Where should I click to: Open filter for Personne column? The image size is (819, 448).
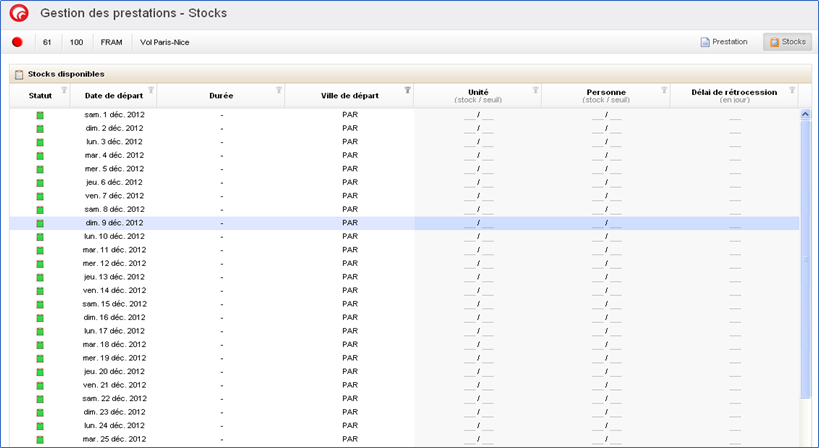point(663,91)
